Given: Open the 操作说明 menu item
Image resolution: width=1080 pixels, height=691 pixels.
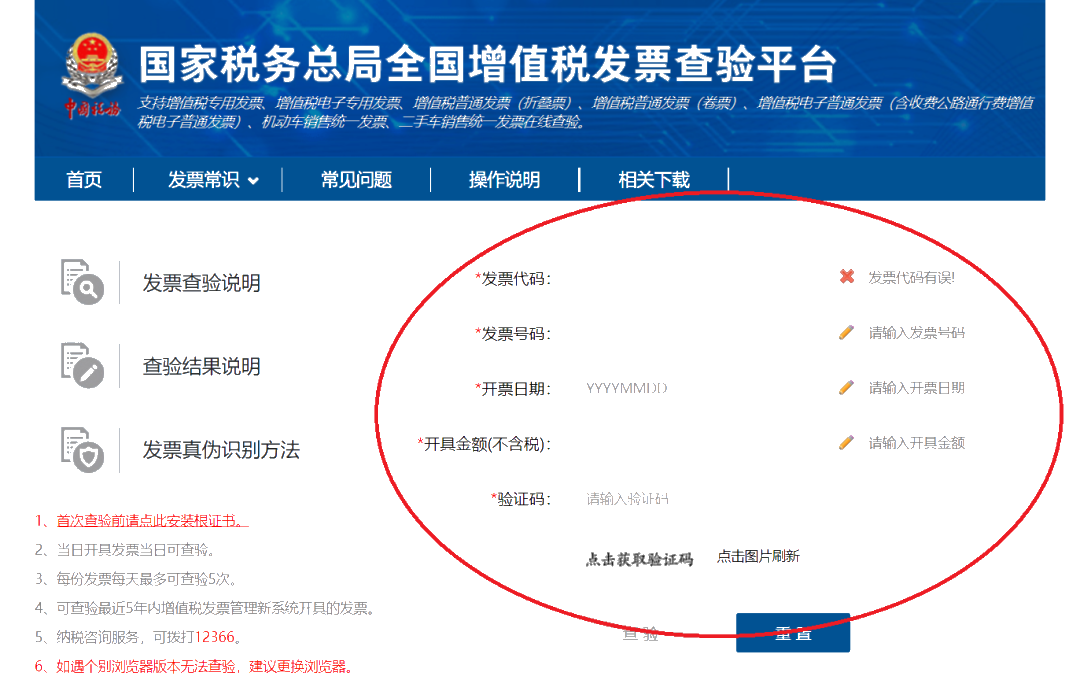Looking at the screenshot, I should [x=504, y=180].
